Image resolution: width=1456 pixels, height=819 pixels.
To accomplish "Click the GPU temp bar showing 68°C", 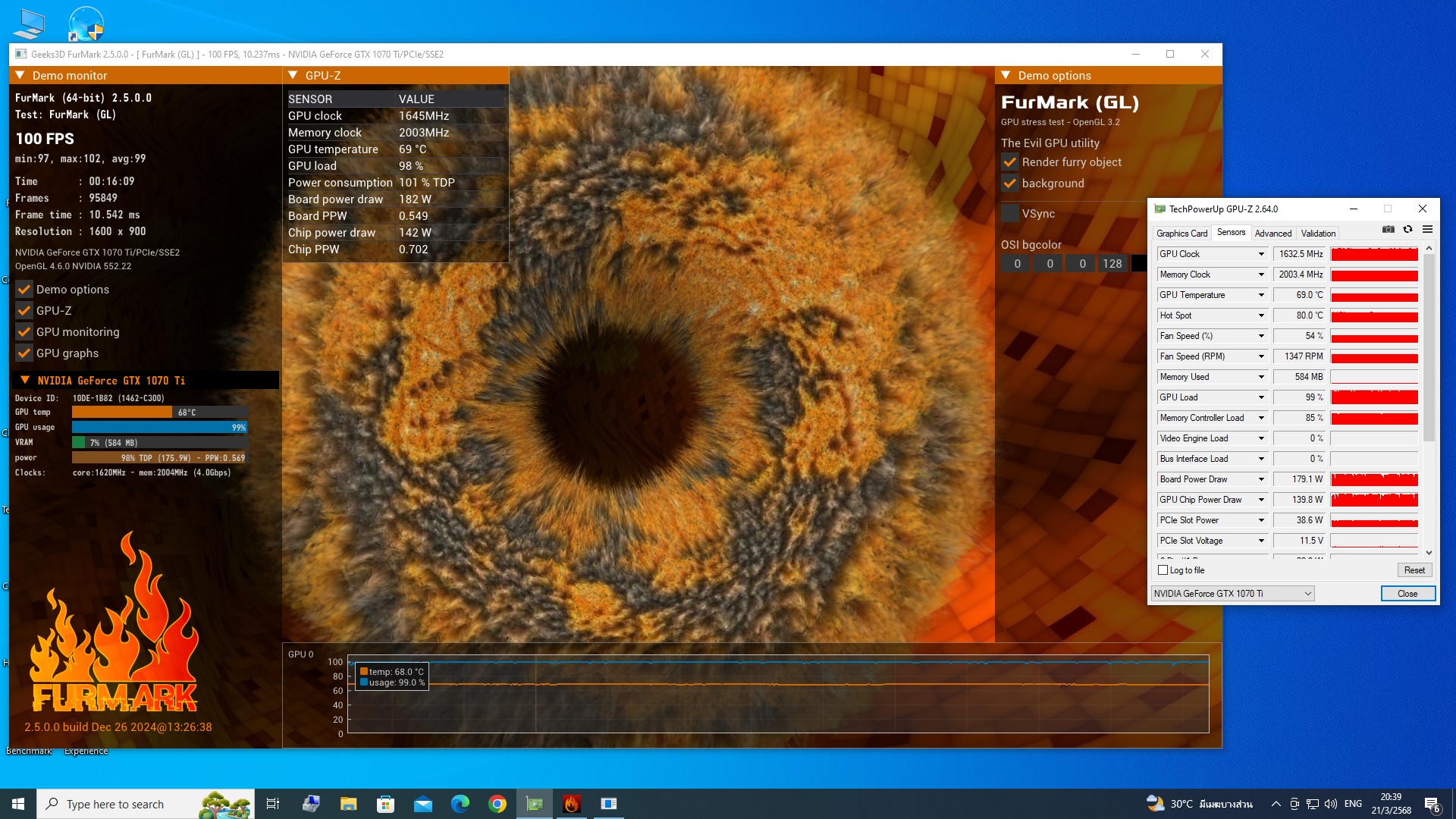I will (x=160, y=413).
